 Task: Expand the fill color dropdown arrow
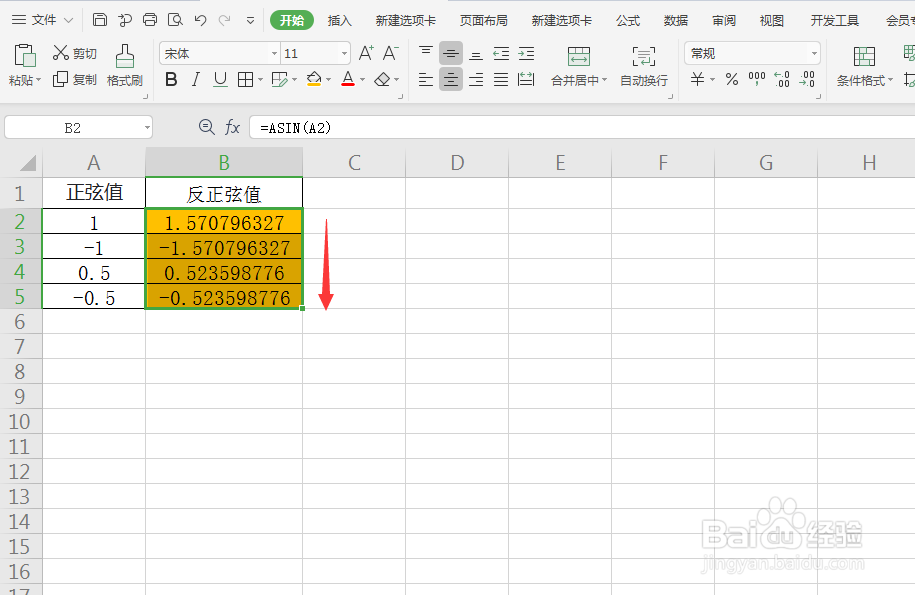coord(329,79)
